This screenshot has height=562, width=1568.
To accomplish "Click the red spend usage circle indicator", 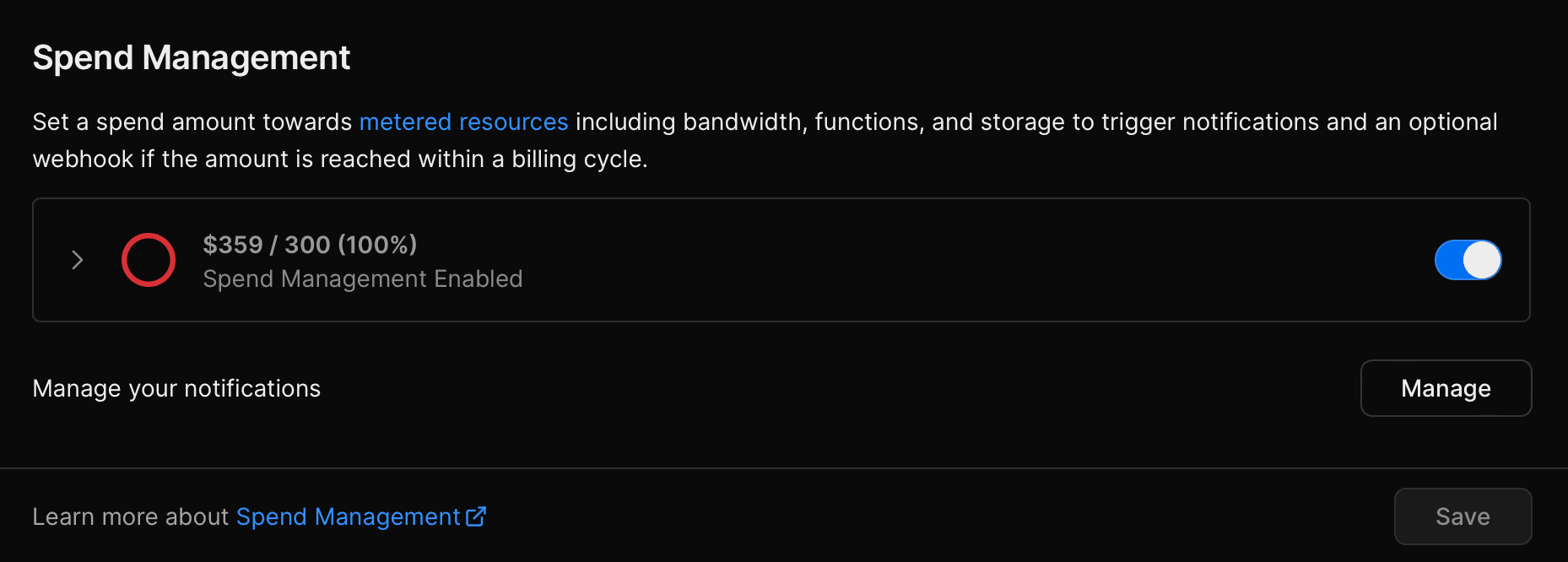I will (x=149, y=260).
